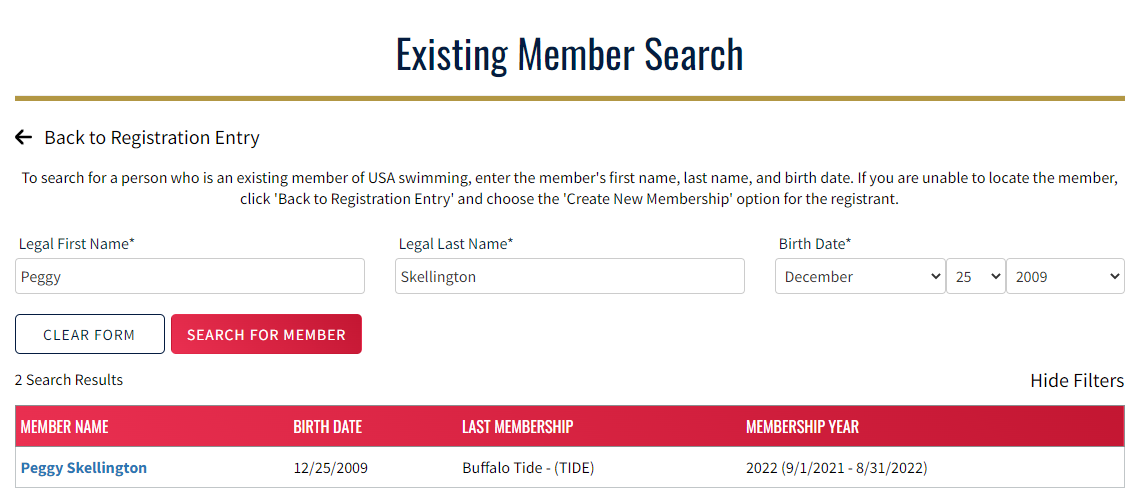Click the Legal First Name label
Viewport: 1137px width, 488px height.
[x=77, y=244]
